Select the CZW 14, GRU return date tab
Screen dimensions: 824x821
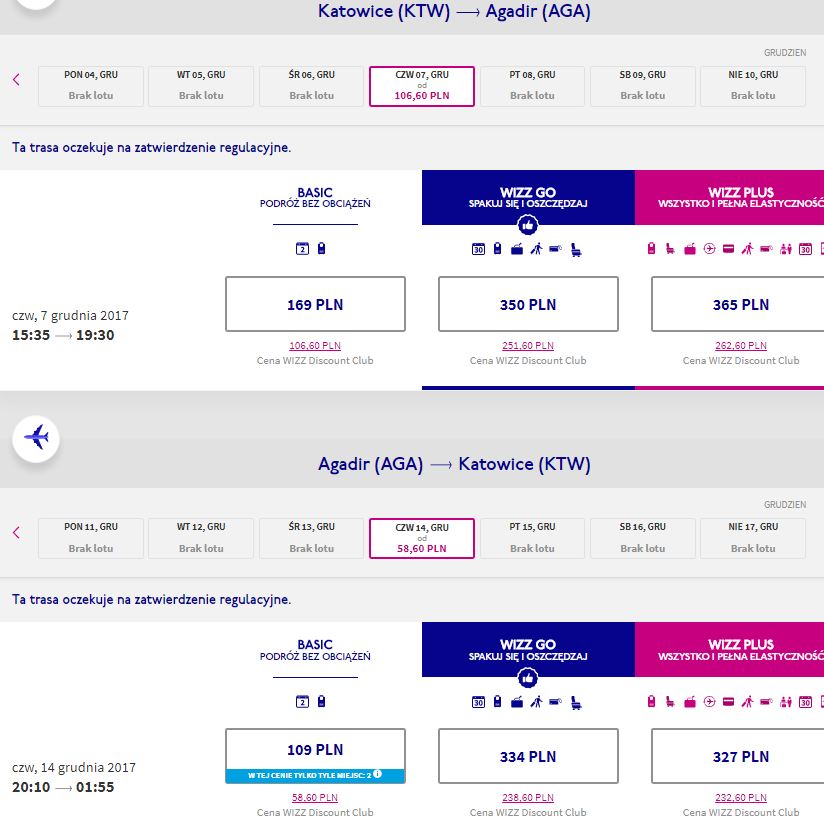point(422,538)
